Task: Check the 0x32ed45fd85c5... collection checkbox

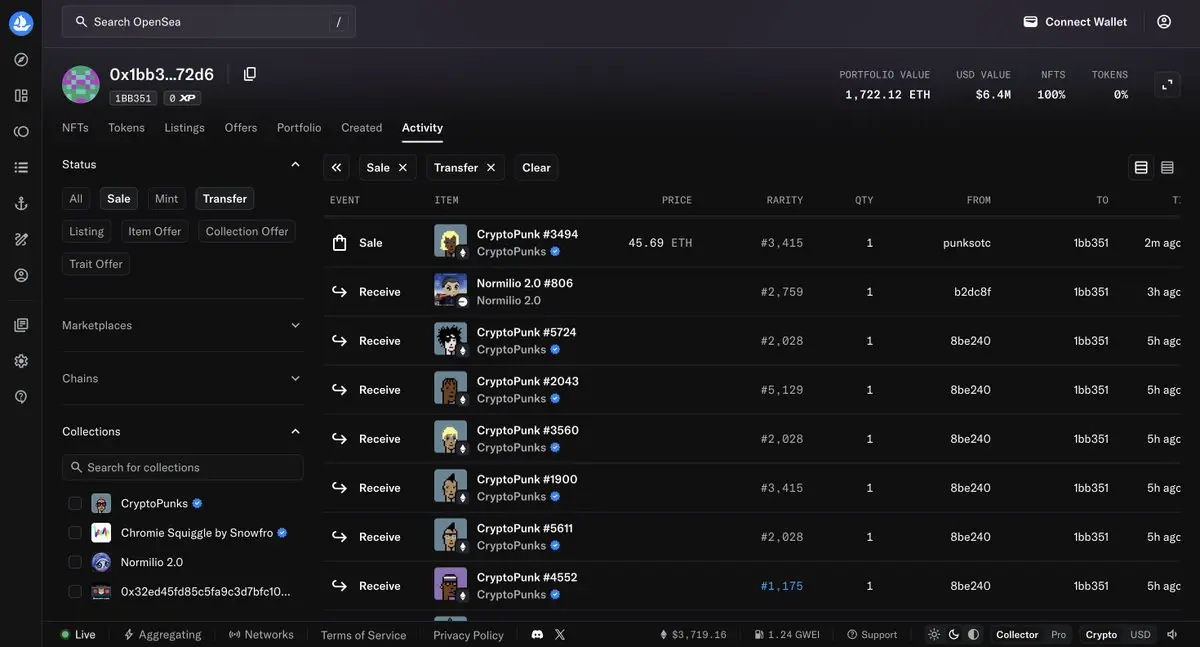Action: pos(75,591)
